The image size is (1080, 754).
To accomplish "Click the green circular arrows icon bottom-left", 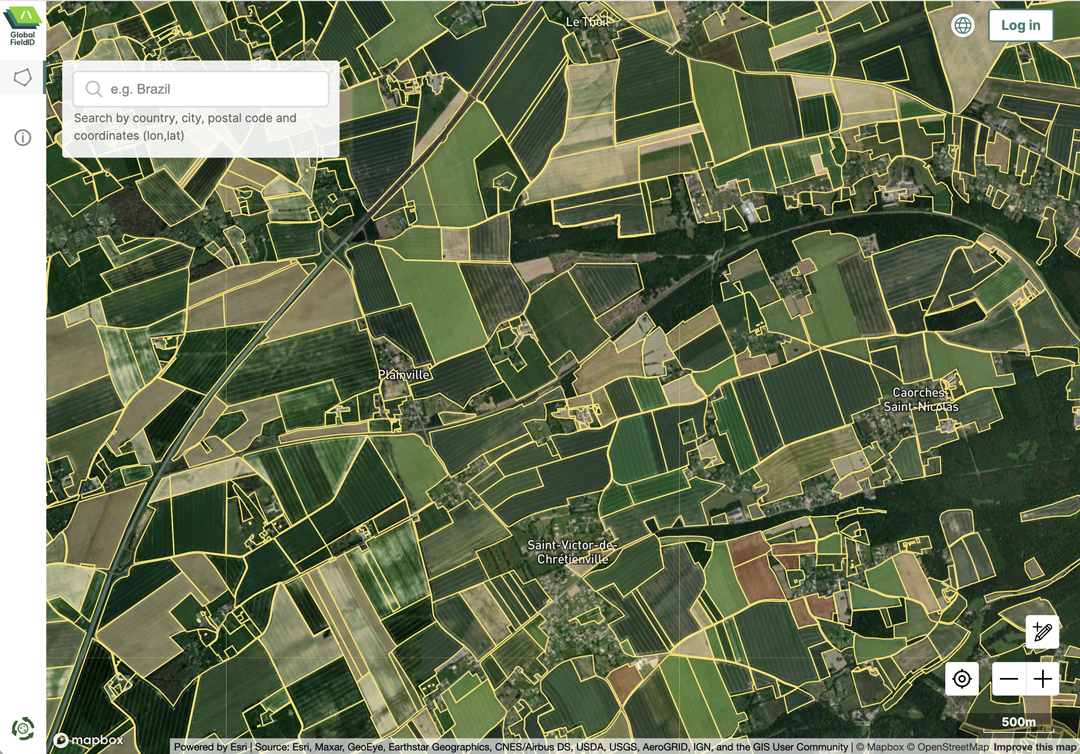I will 22,728.
